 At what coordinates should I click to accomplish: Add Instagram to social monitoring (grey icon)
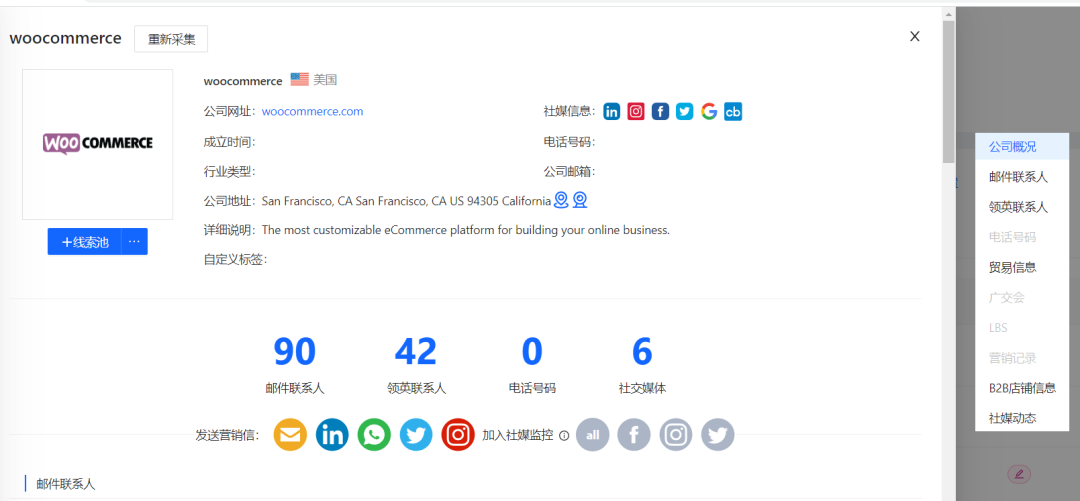pyautogui.click(x=676, y=435)
